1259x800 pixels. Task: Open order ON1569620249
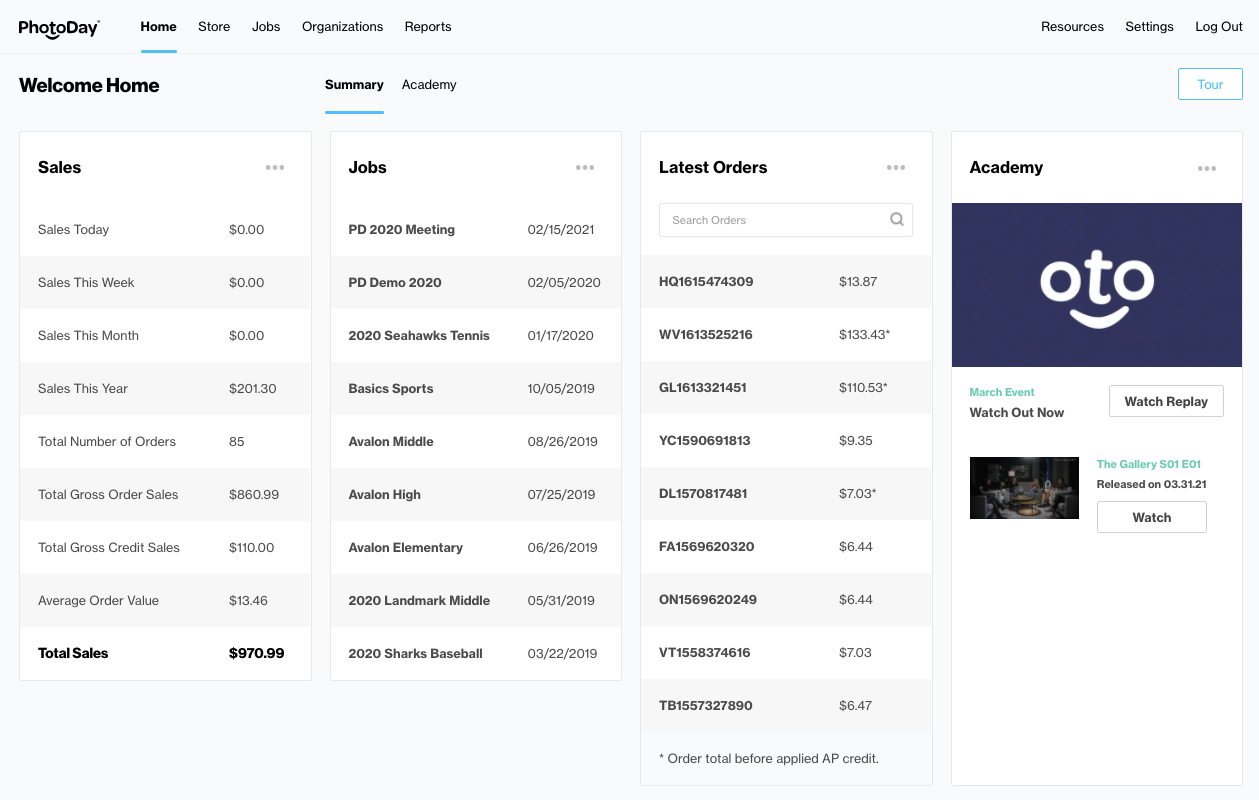coord(708,599)
